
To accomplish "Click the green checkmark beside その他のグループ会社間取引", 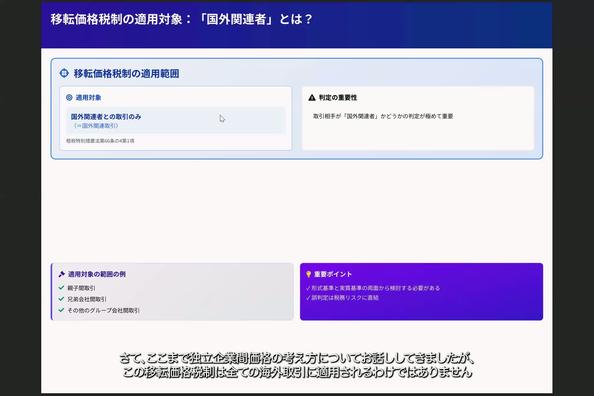I will point(61,310).
